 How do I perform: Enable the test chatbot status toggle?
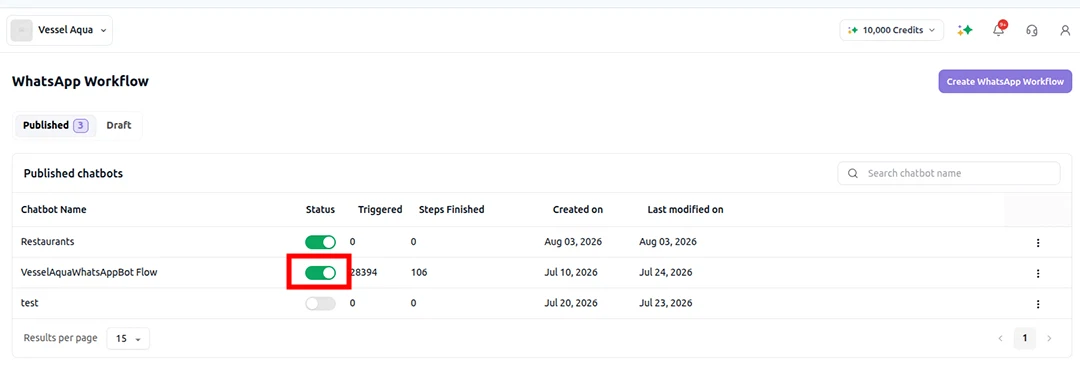click(320, 304)
